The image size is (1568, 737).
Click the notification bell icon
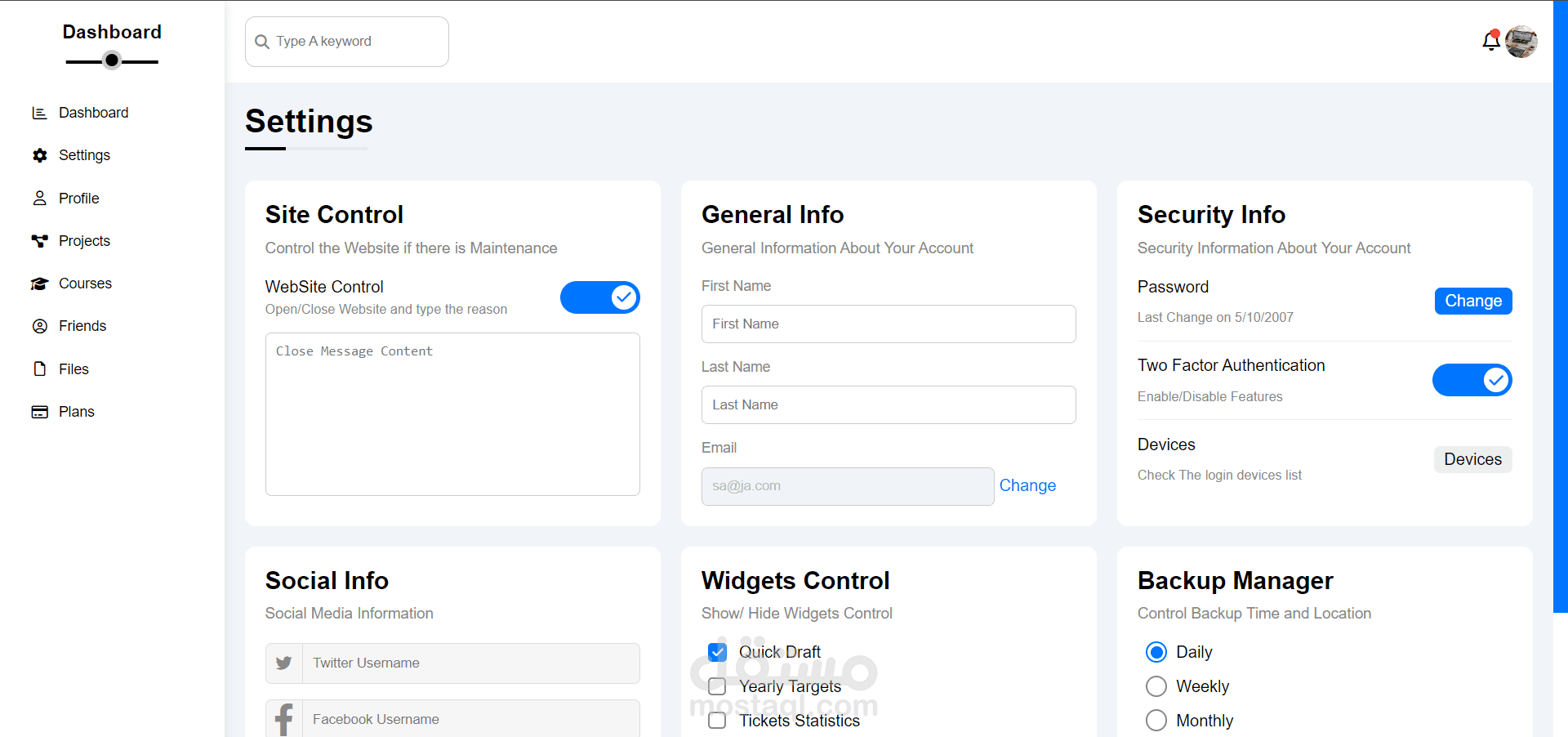click(1490, 41)
